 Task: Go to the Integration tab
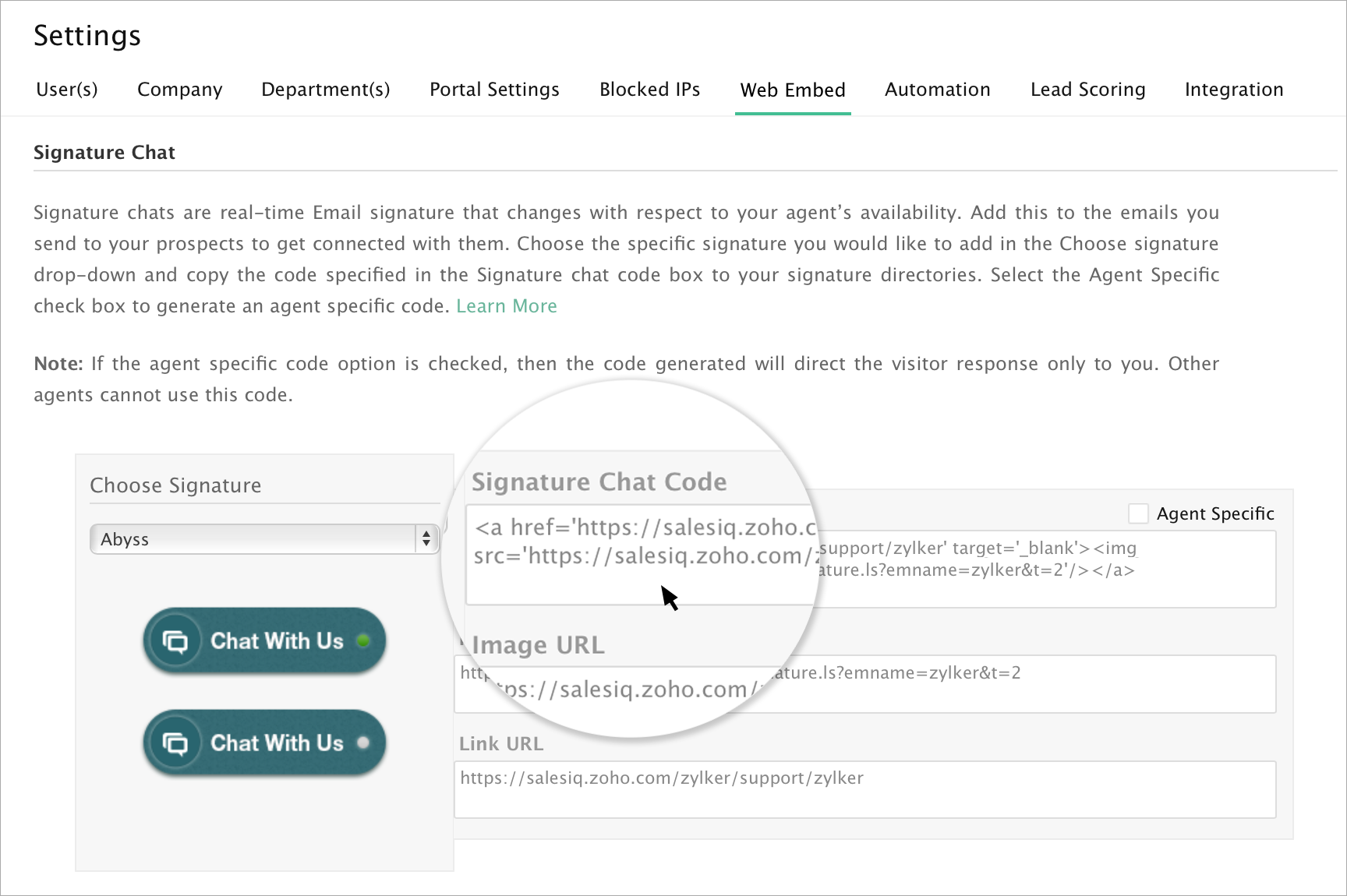[x=1233, y=90]
